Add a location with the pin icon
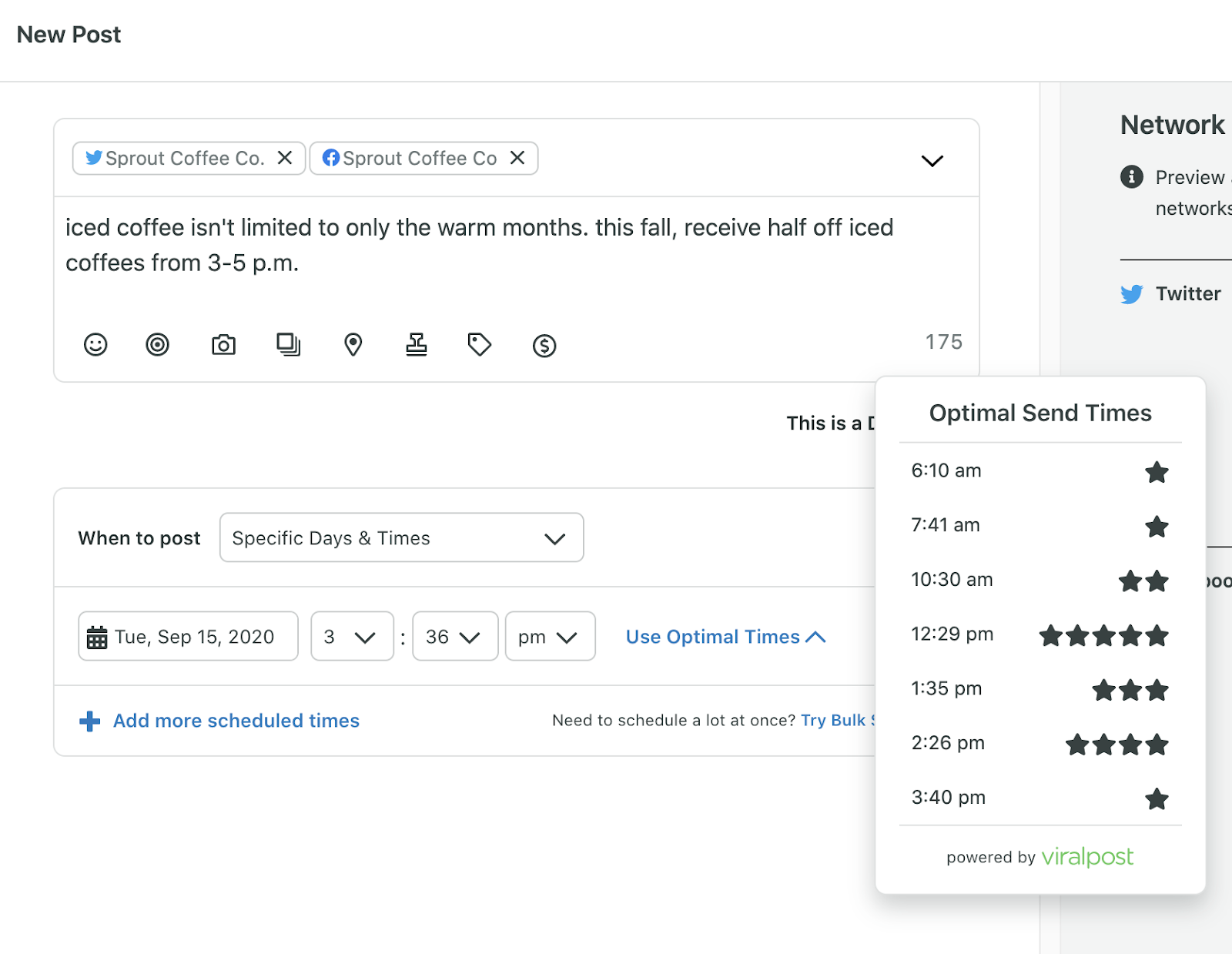1232x954 pixels. (x=353, y=345)
